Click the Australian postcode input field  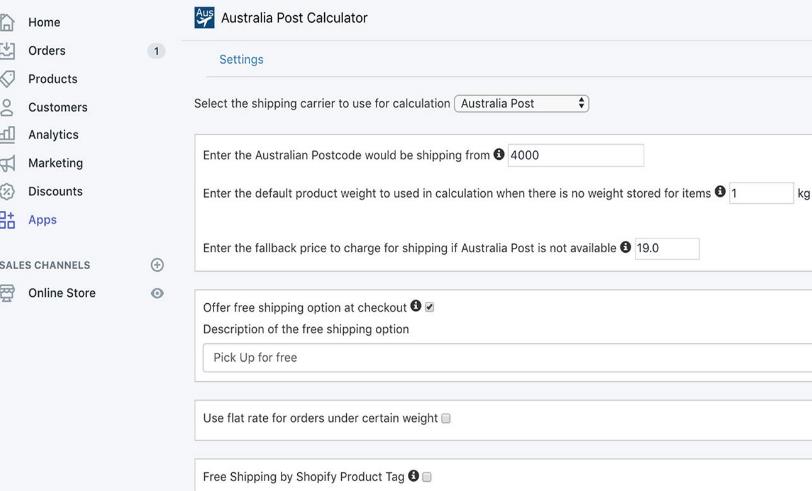coord(576,155)
